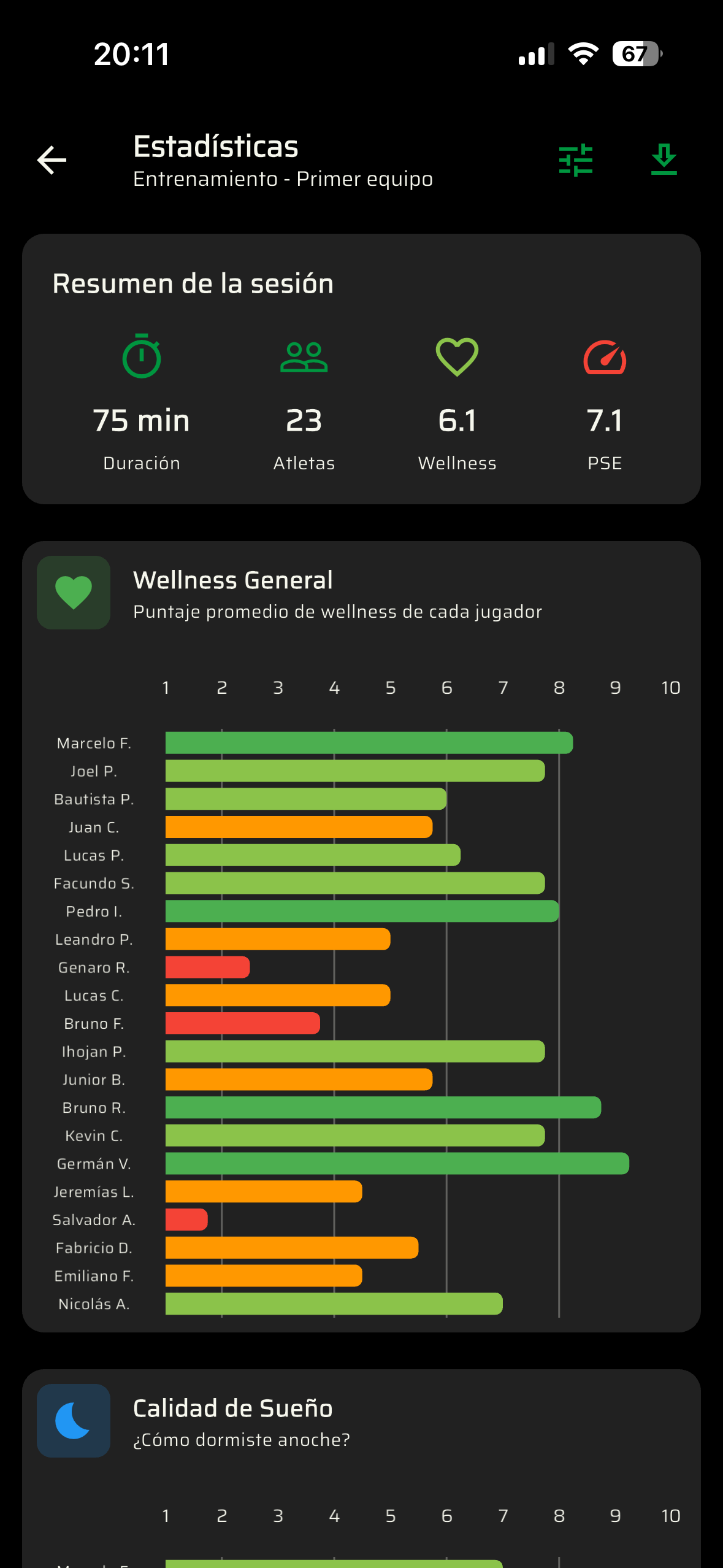Tap the Wellness General card title
Viewport: 723px width, 1568px height.
pyautogui.click(x=233, y=580)
